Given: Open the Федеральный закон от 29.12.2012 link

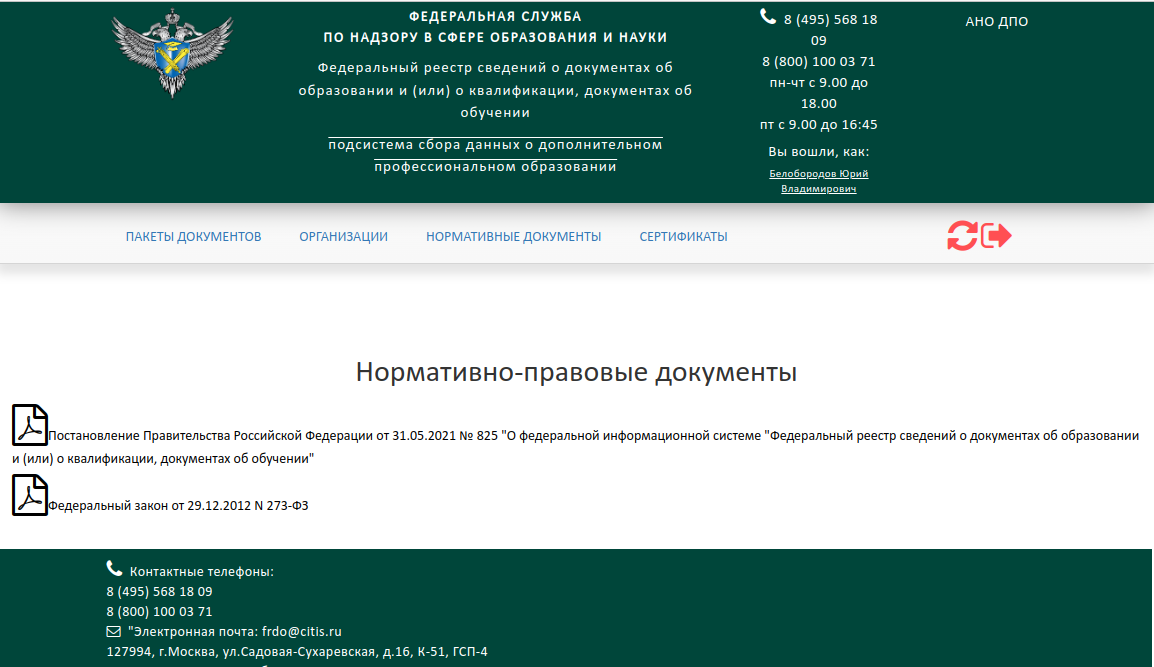Looking at the screenshot, I should tap(178, 506).
